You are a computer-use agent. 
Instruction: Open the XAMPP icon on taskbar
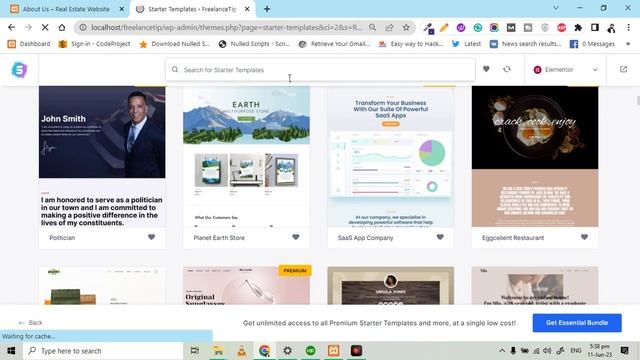coord(333,351)
